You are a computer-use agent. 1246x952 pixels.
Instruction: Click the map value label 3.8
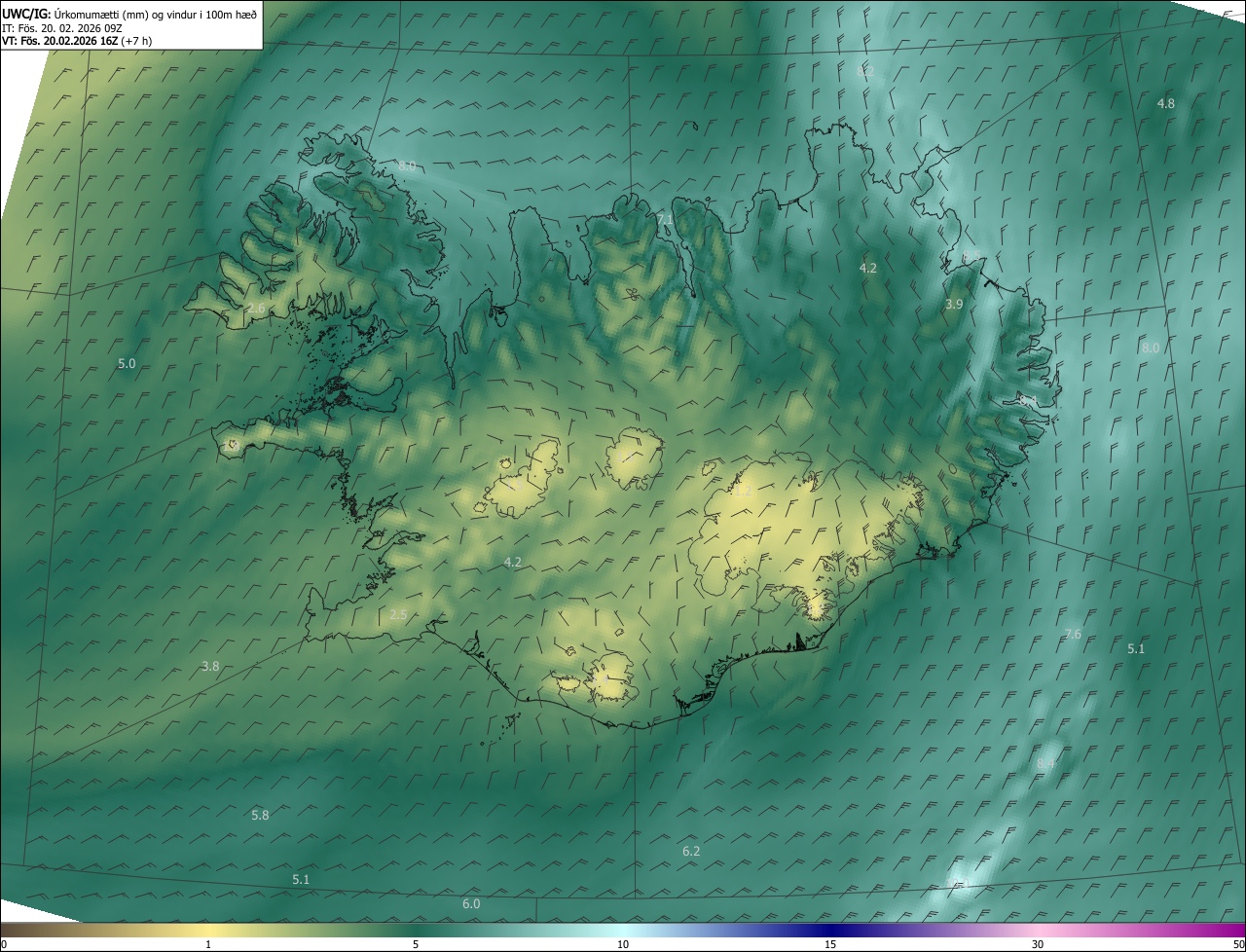click(210, 666)
